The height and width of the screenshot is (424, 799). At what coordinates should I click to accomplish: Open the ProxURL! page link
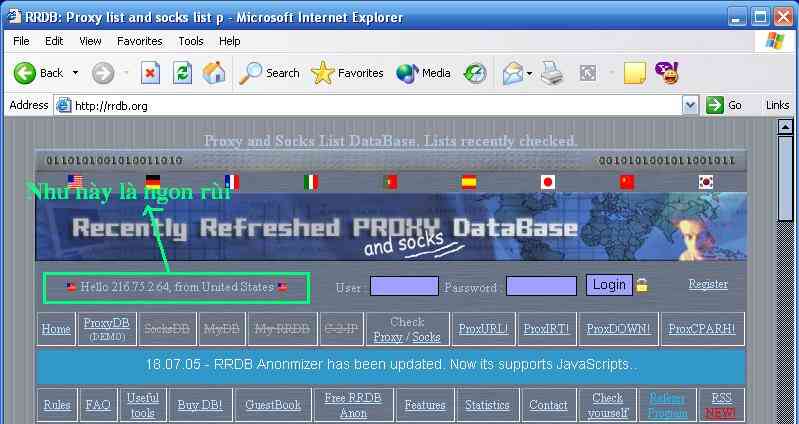pyautogui.click(x=483, y=328)
